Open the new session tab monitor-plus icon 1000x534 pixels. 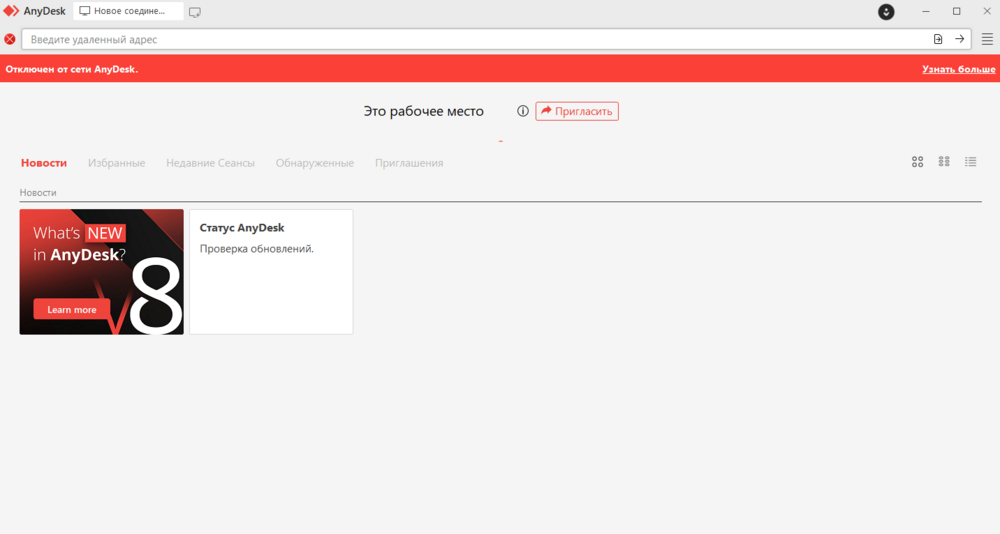(x=195, y=12)
